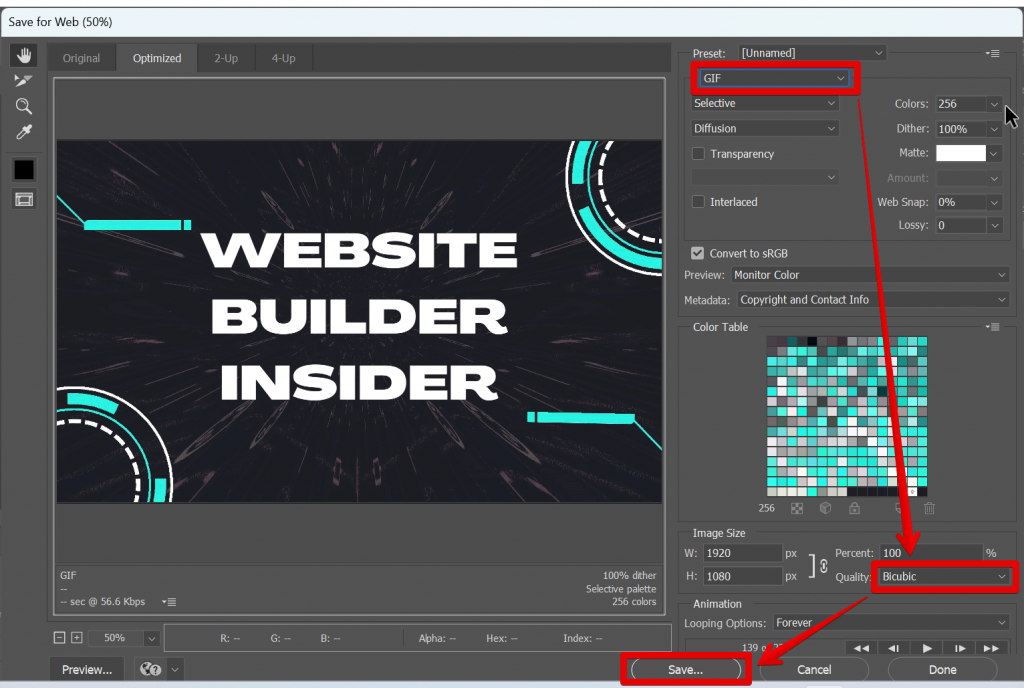Shift selected colors to web palette
This screenshot has width=1024, height=688.
tap(826, 508)
